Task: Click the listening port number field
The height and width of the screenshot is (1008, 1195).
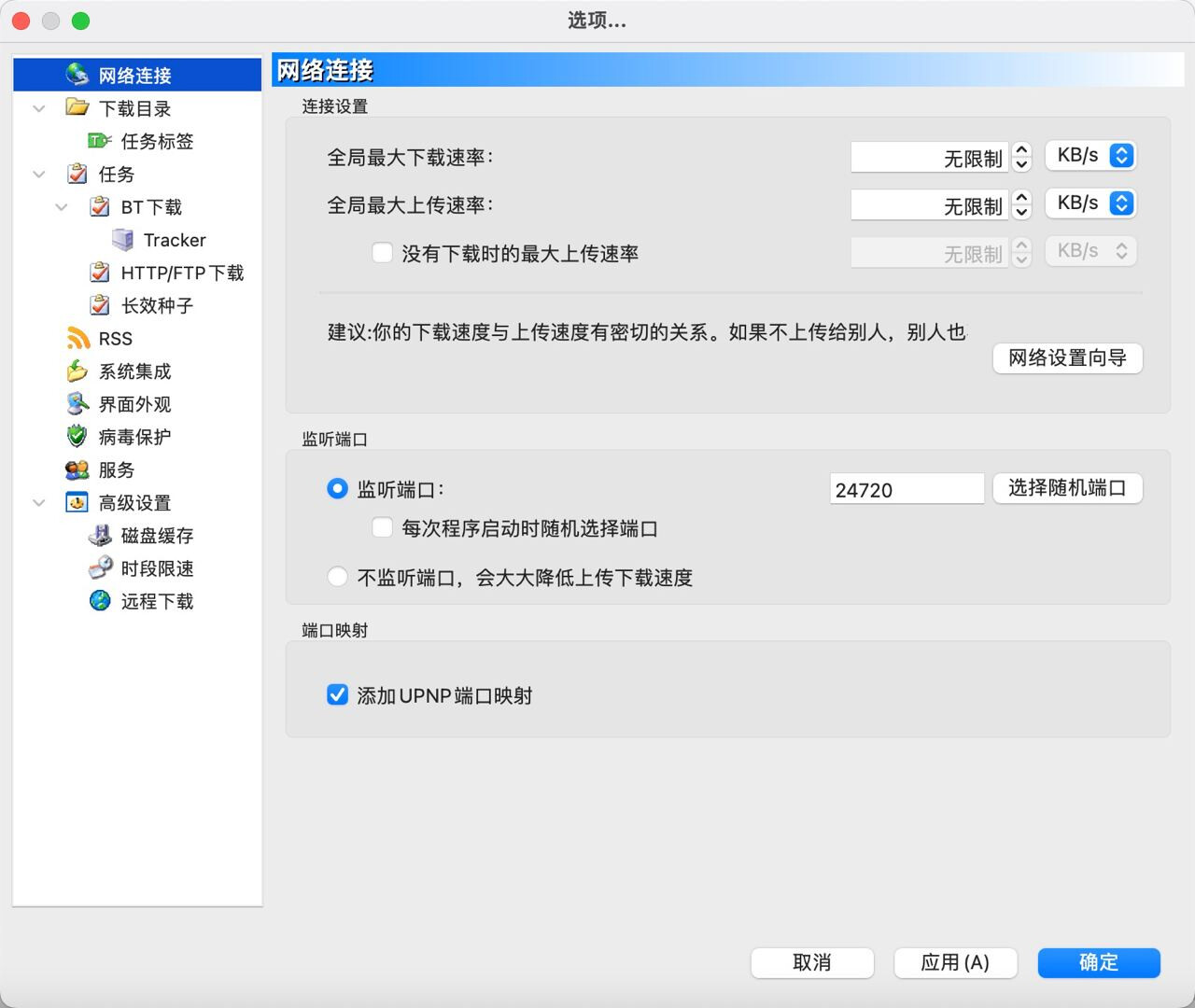Action: click(x=906, y=489)
